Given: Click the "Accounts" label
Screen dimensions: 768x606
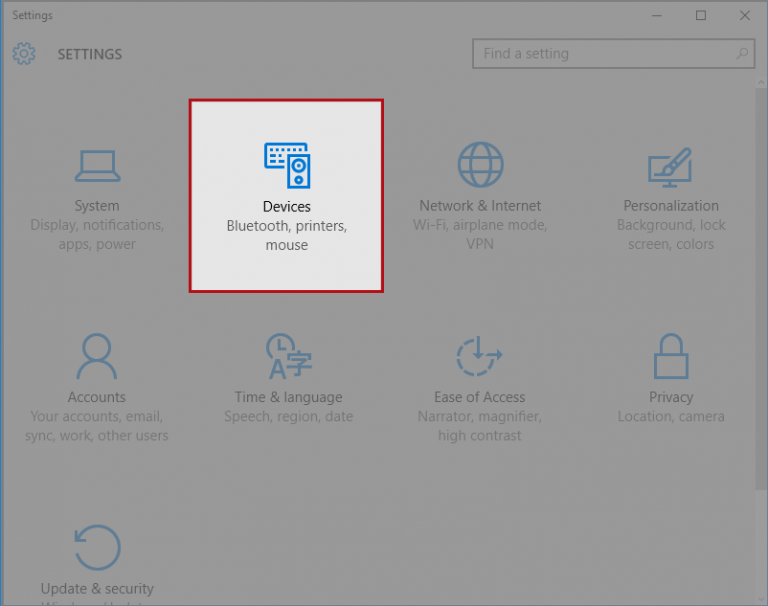Looking at the screenshot, I should [x=96, y=397].
